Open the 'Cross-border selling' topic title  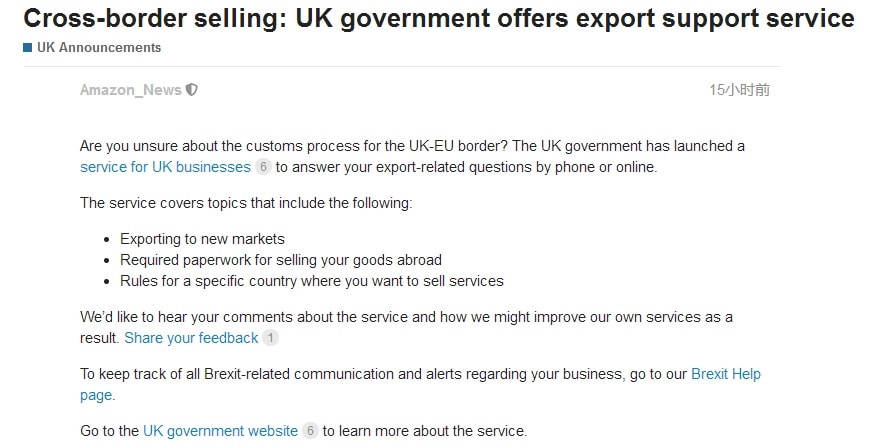[438, 18]
